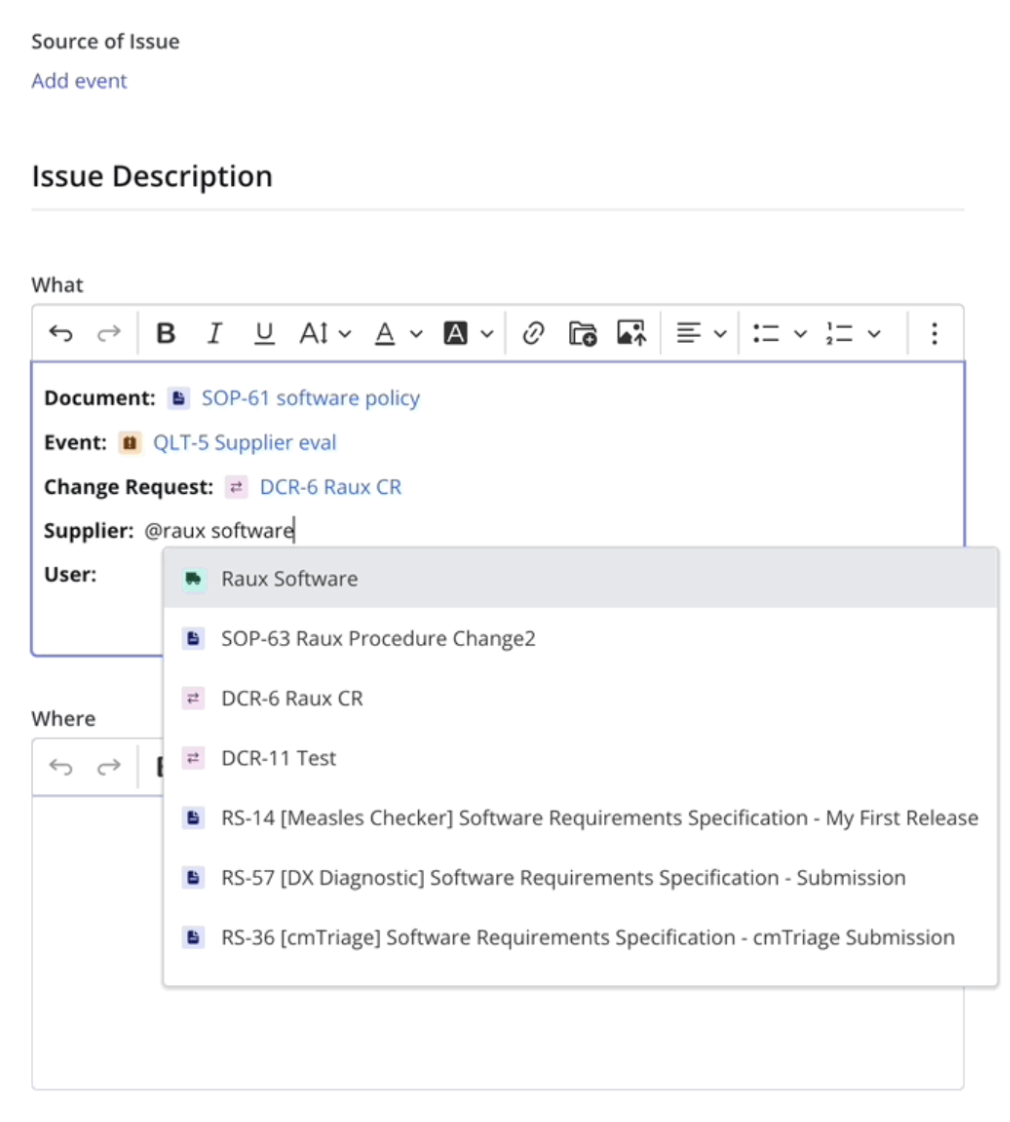This screenshot has height=1122, width=1010.
Task: Toggle underline formatting in What editor
Action: pyautogui.click(x=264, y=333)
